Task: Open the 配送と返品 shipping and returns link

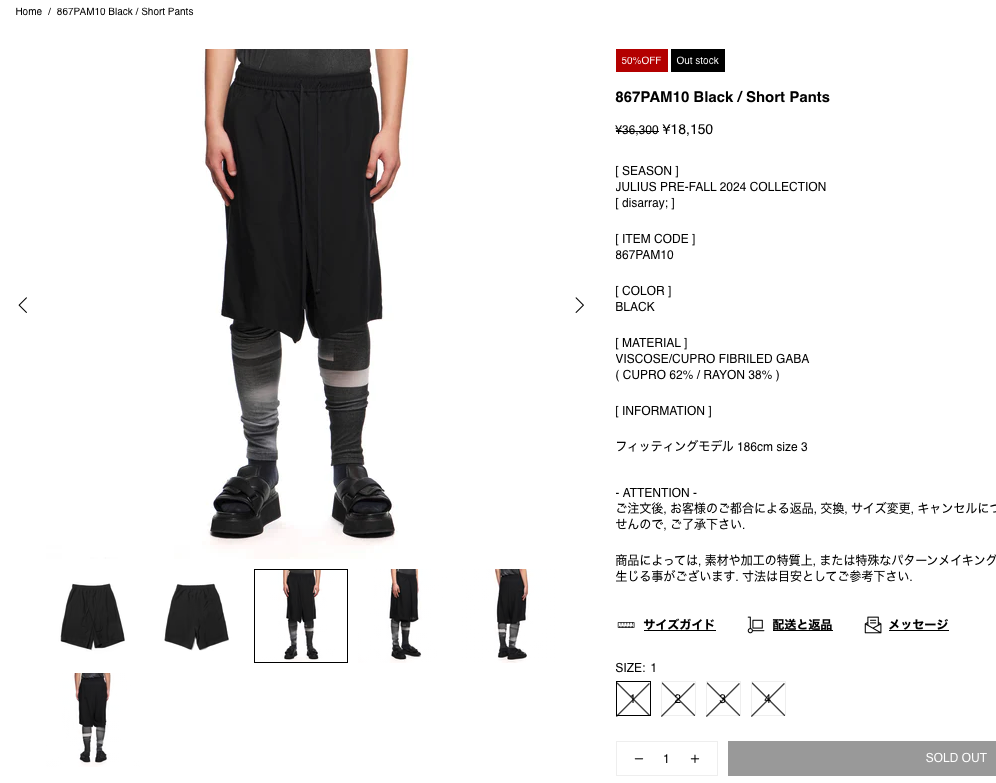Action: (802, 625)
